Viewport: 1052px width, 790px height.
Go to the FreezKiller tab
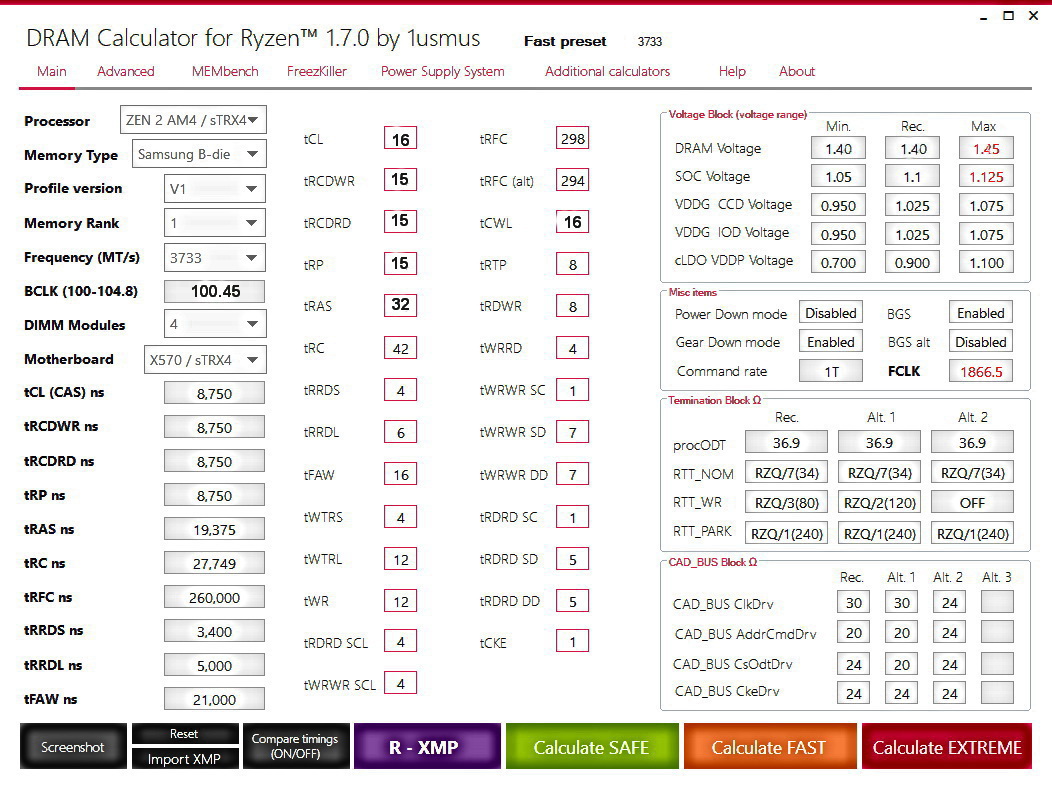click(x=317, y=71)
